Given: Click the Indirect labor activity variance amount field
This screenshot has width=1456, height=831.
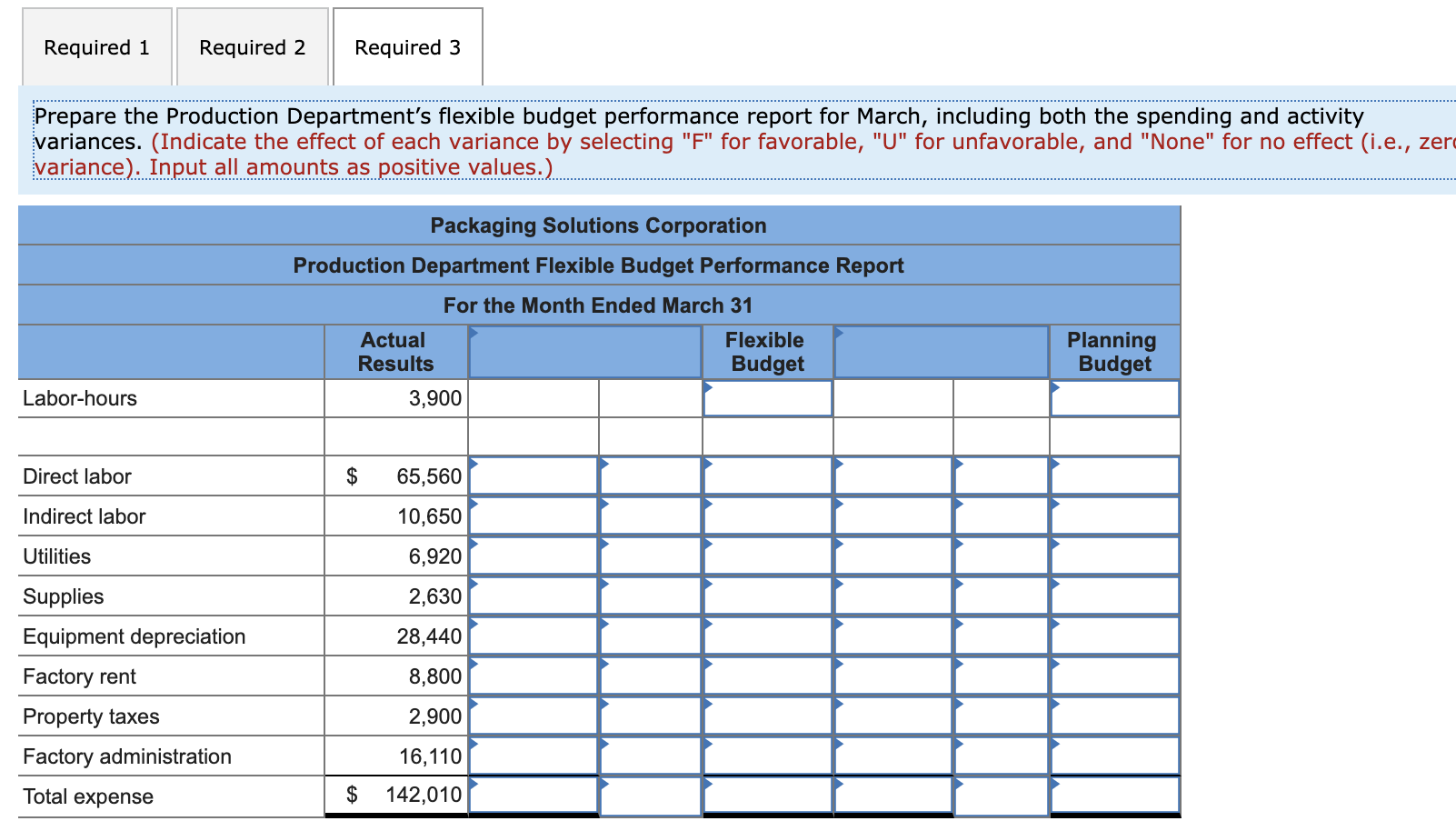Looking at the screenshot, I should 893,516.
